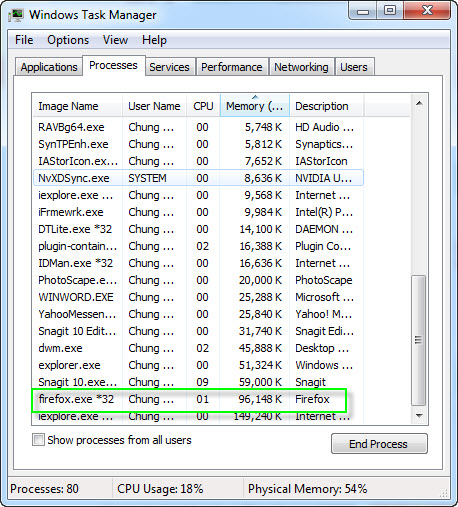Open the Options menu
Image resolution: width=458 pixels, height=507 pixels.
(x=68, y=40)
